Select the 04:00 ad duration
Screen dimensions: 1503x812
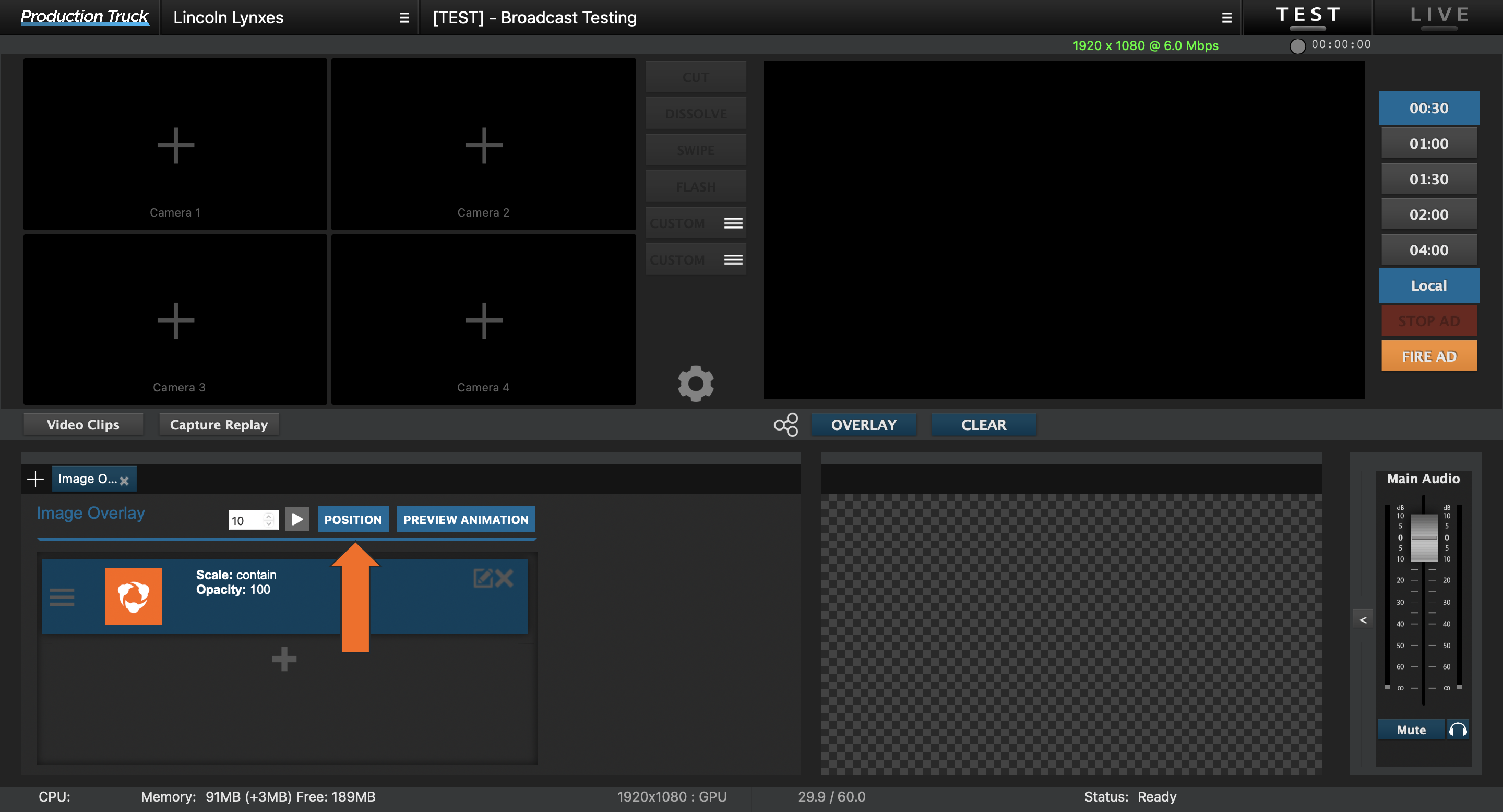coord(1428,249)
